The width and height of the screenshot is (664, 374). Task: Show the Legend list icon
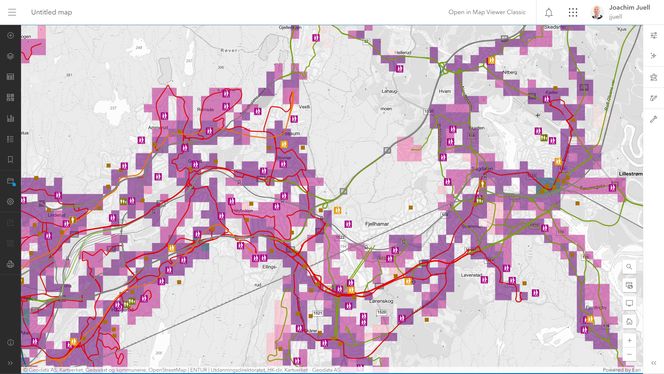[x=11, y=139]
